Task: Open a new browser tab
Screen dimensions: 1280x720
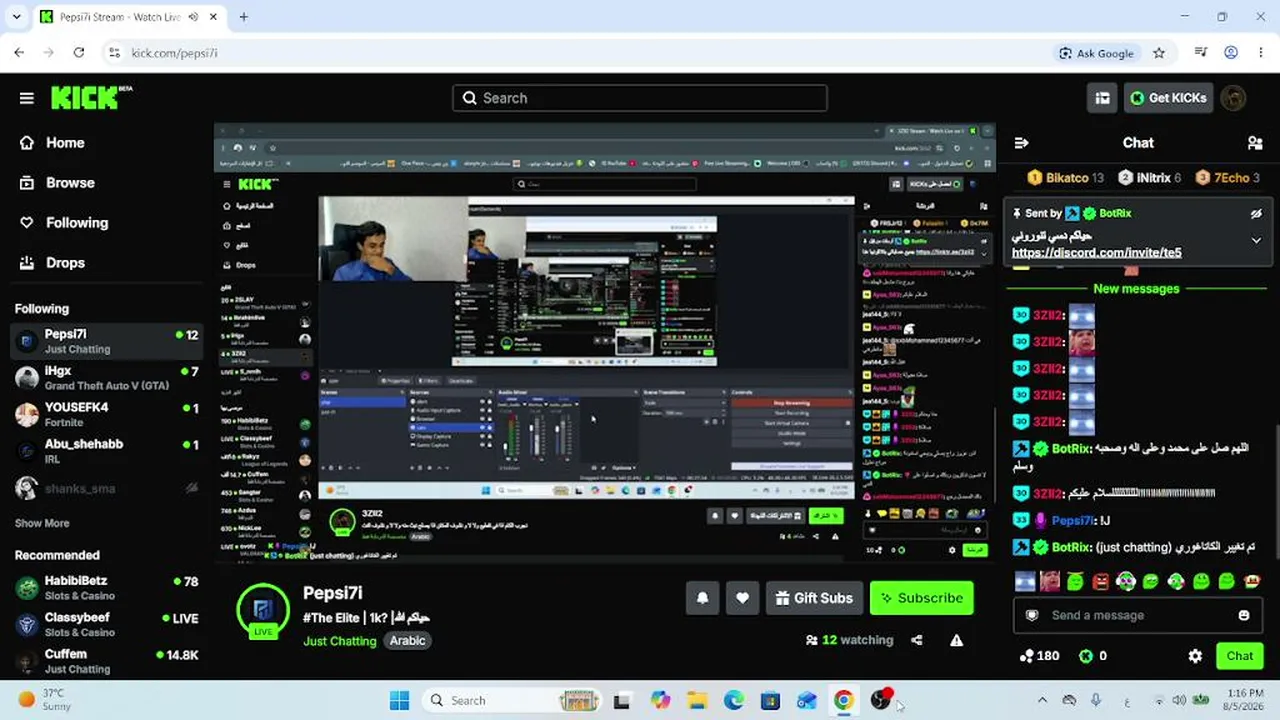Action: (x=243, y=17)
